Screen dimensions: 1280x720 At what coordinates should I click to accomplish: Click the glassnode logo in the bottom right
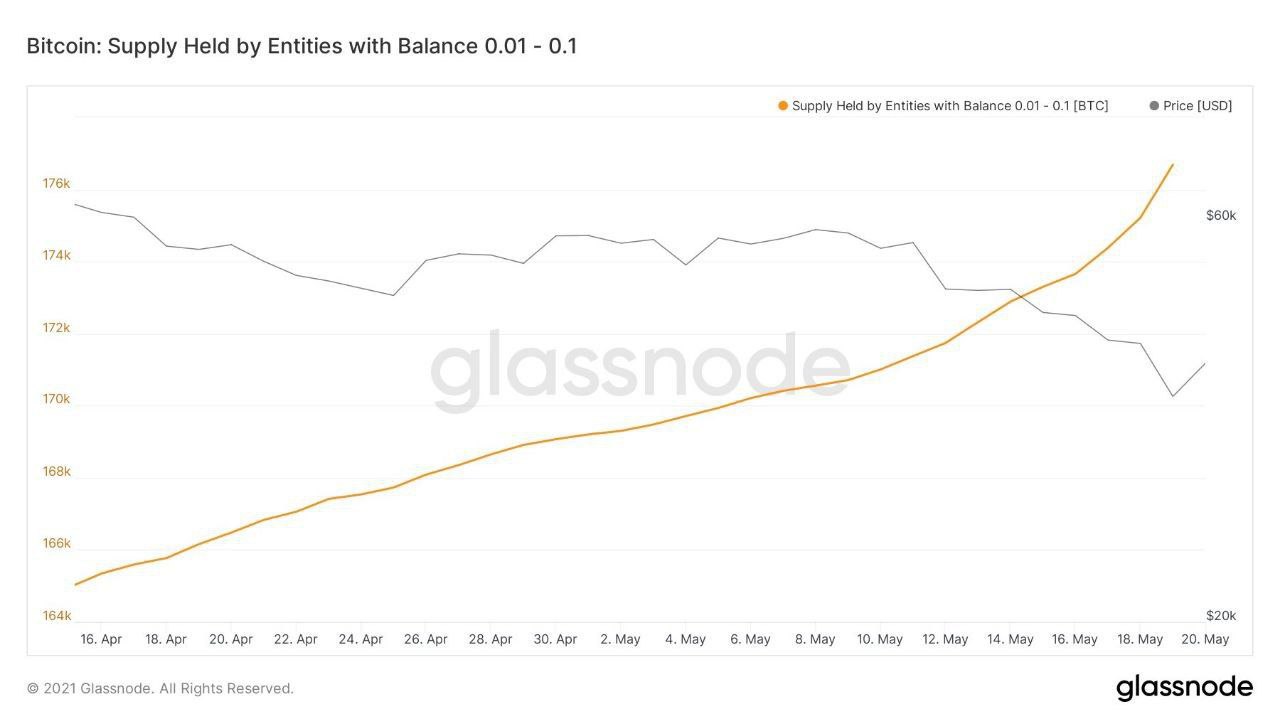click(1184, 687)
